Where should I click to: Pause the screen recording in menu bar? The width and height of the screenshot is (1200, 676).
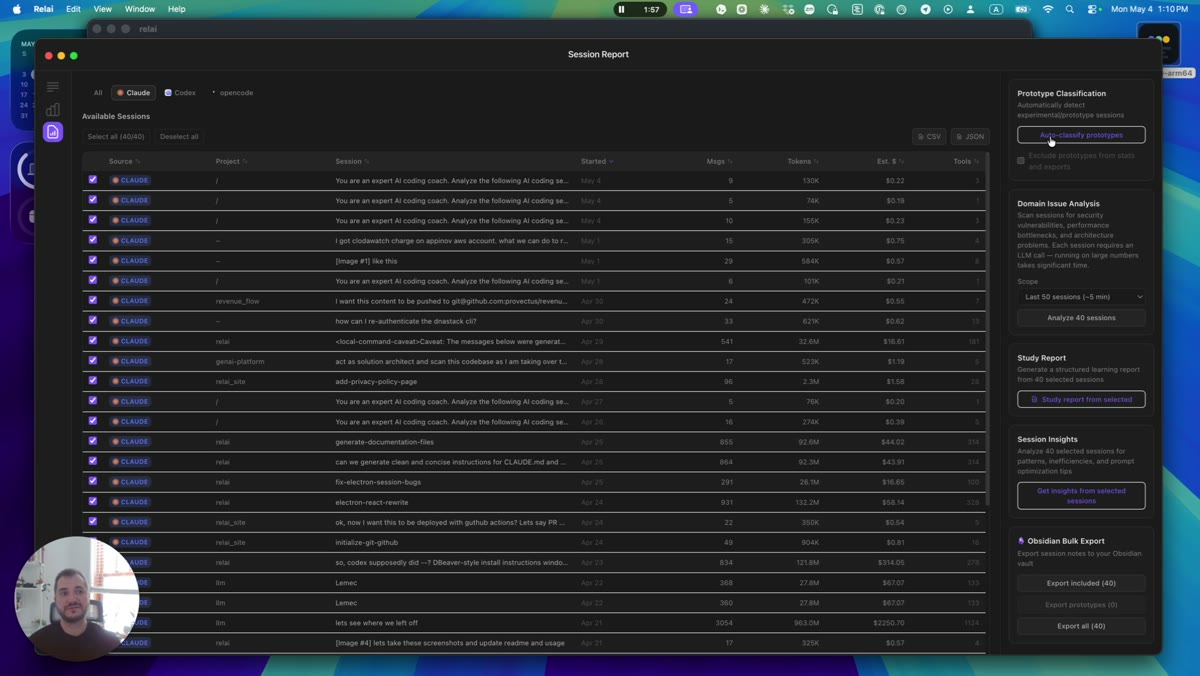pos(621,9)
